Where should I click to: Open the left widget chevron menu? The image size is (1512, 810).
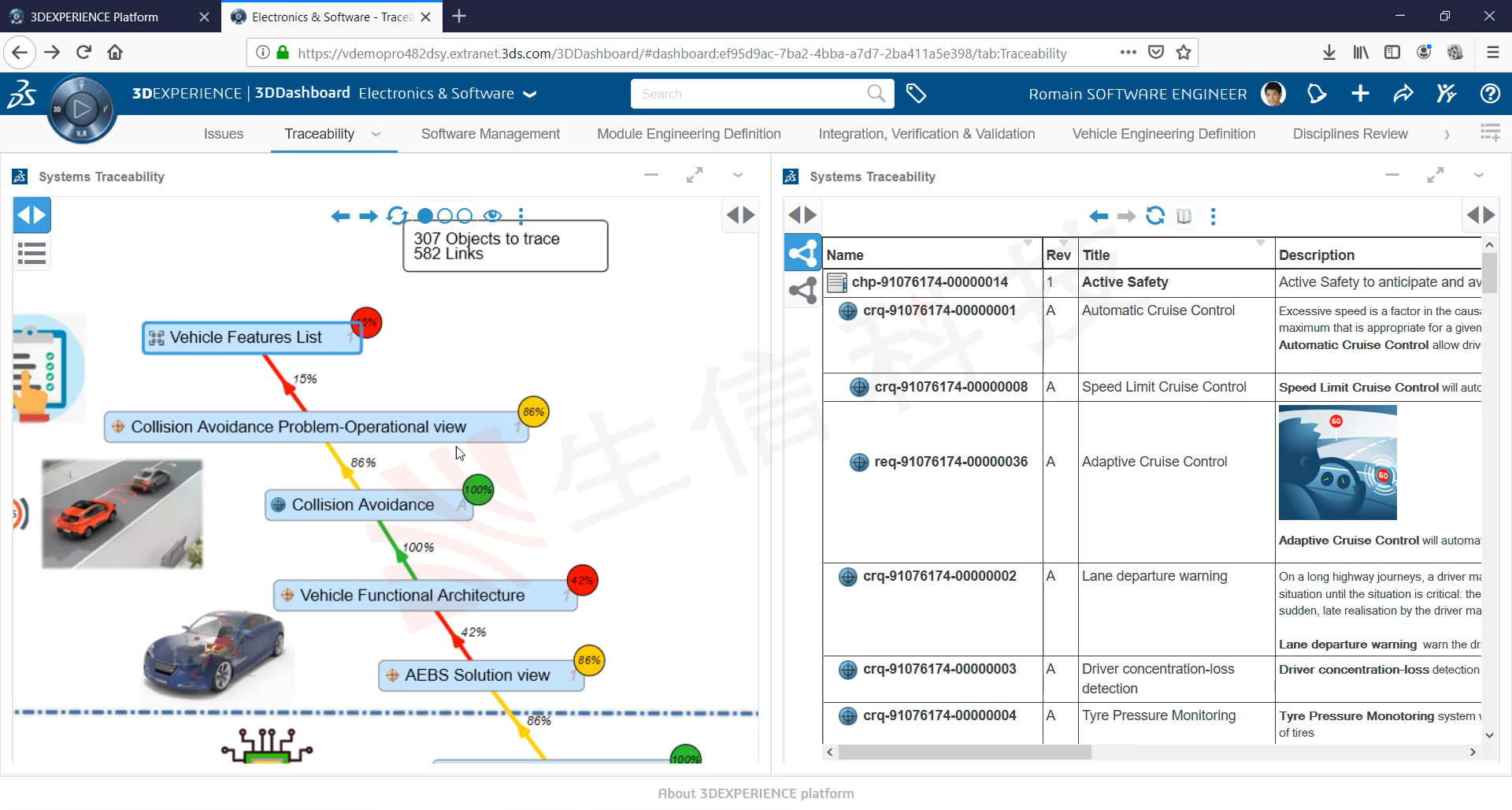[x=738, y=175]
